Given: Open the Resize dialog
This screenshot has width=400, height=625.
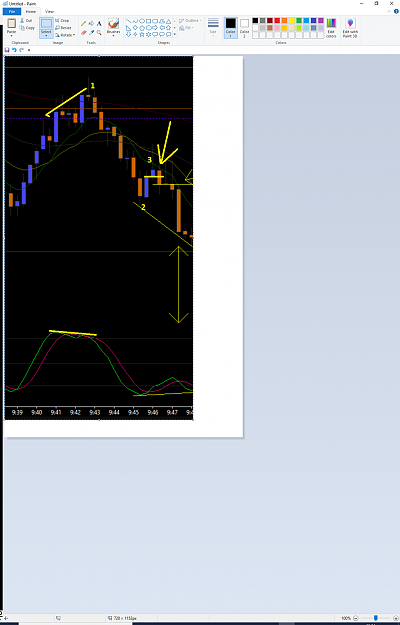Looking at the screenshot, I should coord(63,28).
